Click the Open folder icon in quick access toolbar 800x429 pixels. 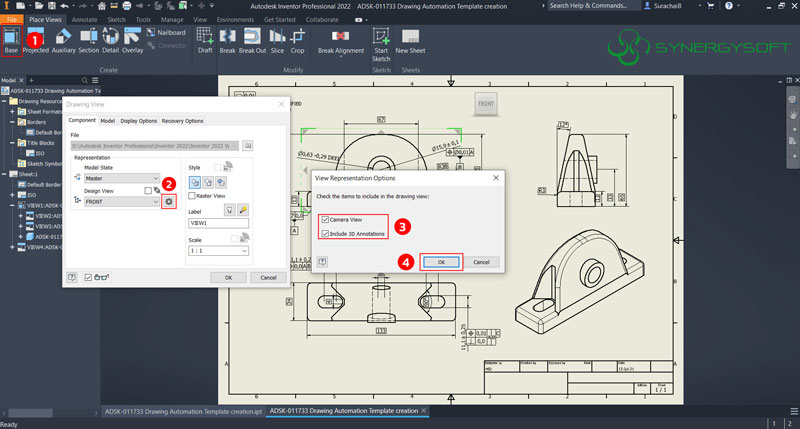39,6
